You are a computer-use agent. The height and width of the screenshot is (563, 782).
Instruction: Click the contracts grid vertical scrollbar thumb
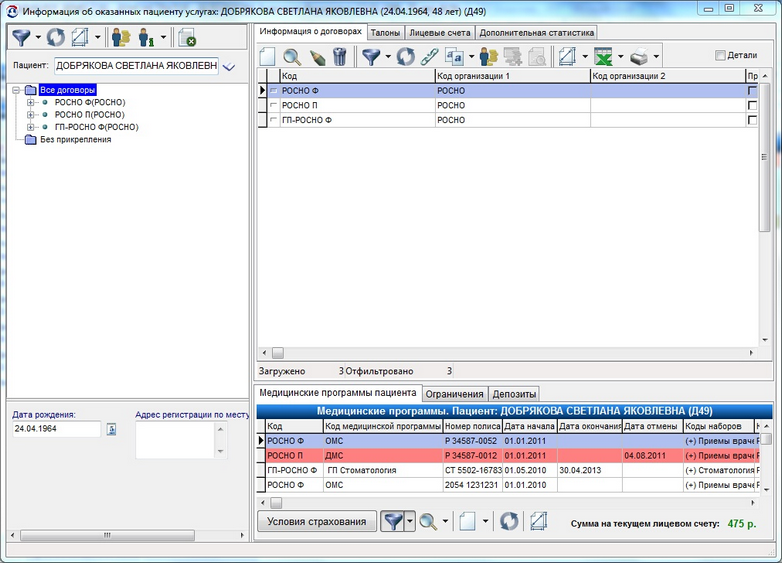(765, 156)
